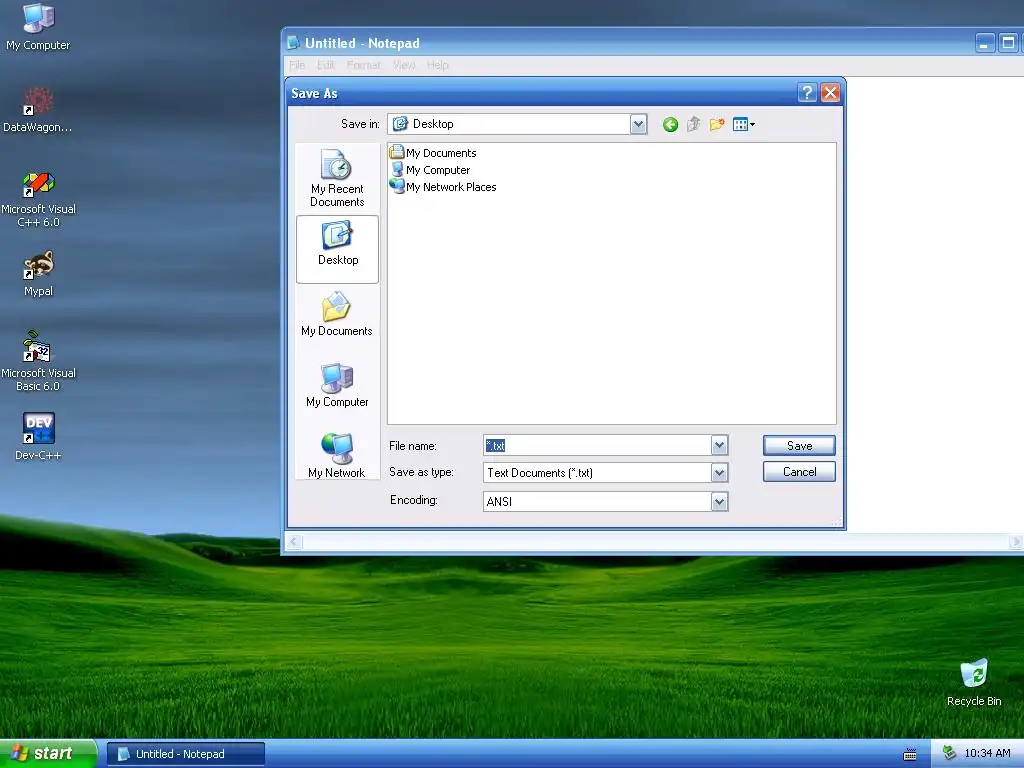1024x768 pixels.
Task: Select My Network Places in file list
Action: click(x=443, y=187)
